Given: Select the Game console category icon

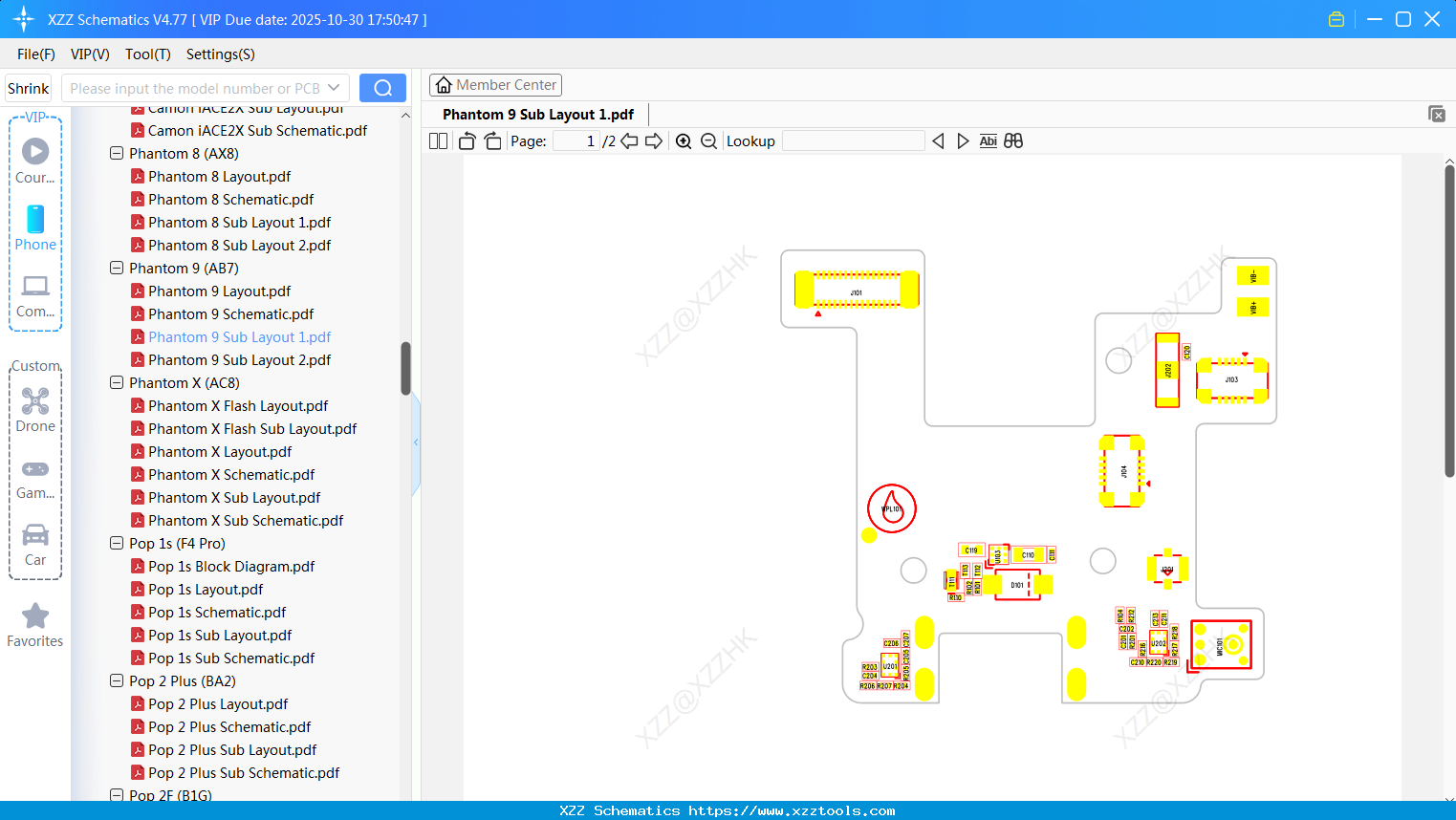Looking at the screenshot, I should tap(35, 479).
